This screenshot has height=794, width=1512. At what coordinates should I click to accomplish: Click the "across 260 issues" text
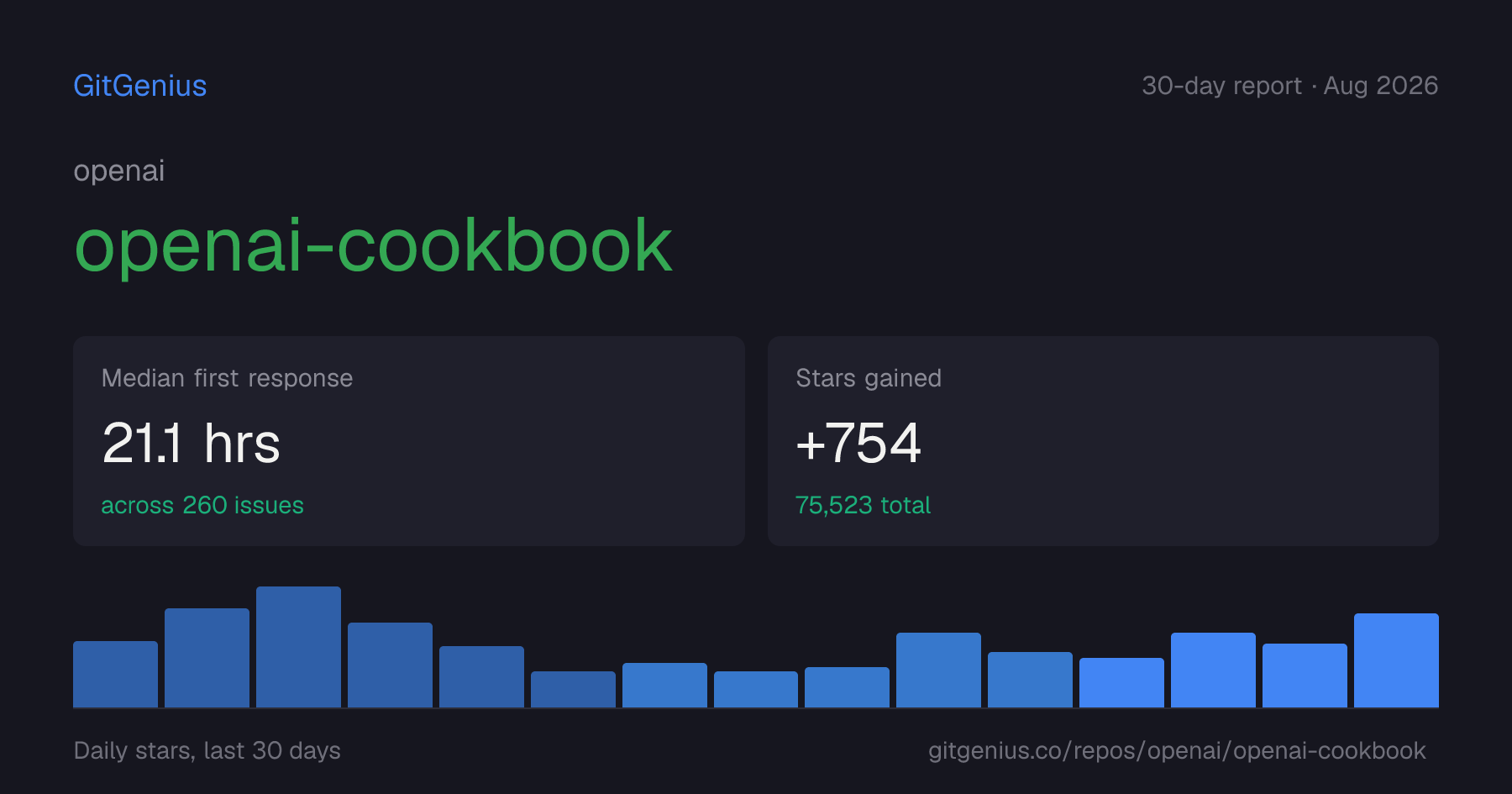(x=202, y=505)
